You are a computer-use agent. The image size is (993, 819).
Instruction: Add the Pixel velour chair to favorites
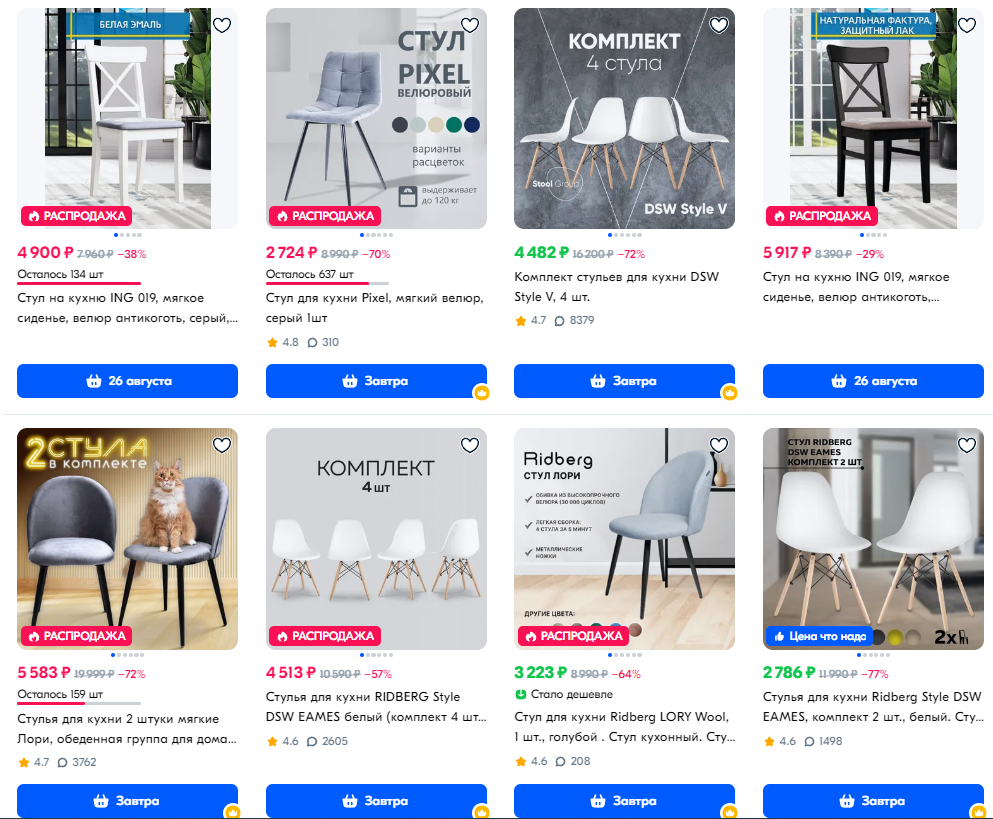[470, 25]
